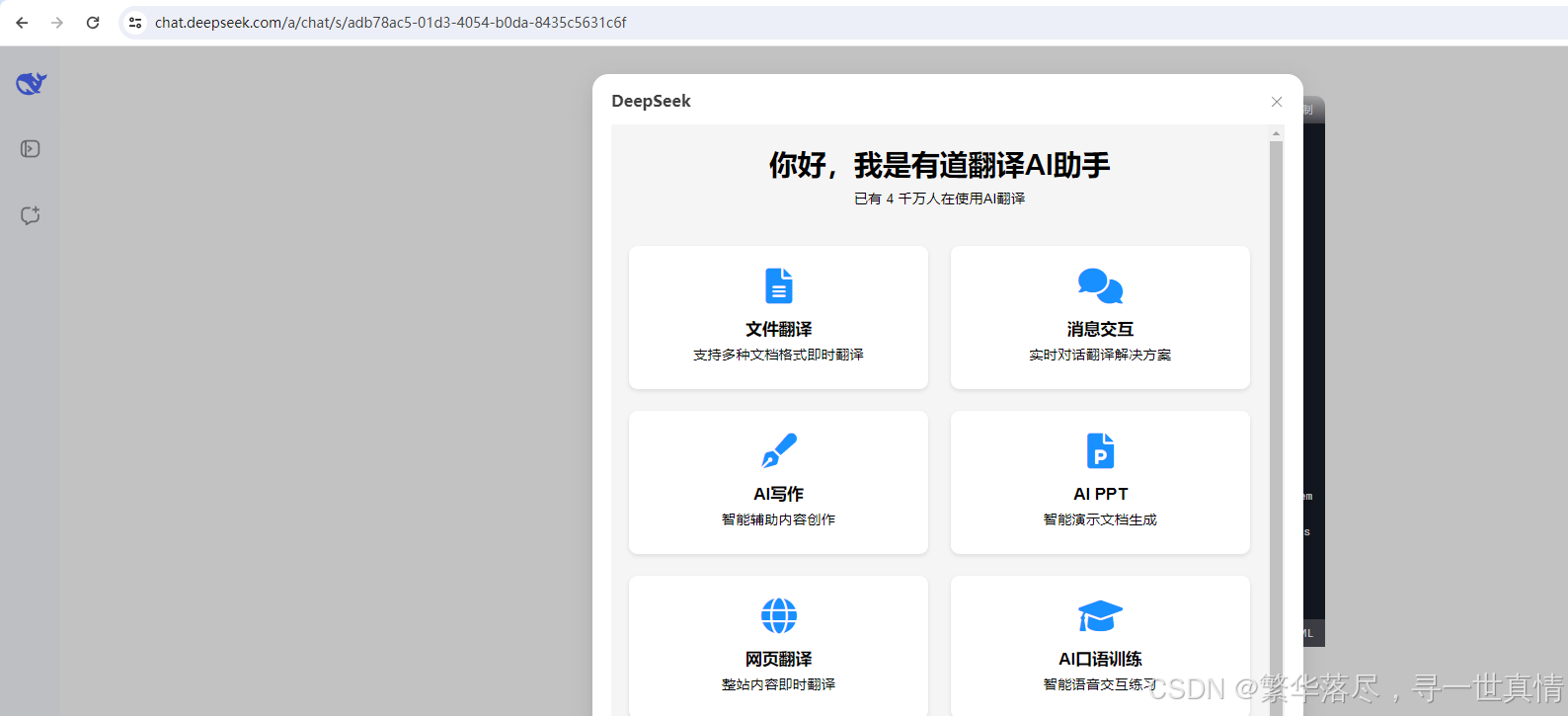The width and height of the screenshot is (1568, 716).
Task: Open the 消息交互 card title
Action: [1100, 329]
